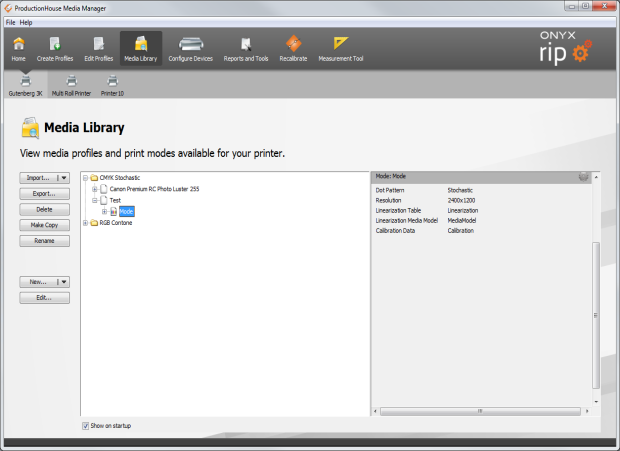Viewport: 620px width, 451px height.
Task: Click the CMYK Stochastic folder icon
Action: click(94, 178)
